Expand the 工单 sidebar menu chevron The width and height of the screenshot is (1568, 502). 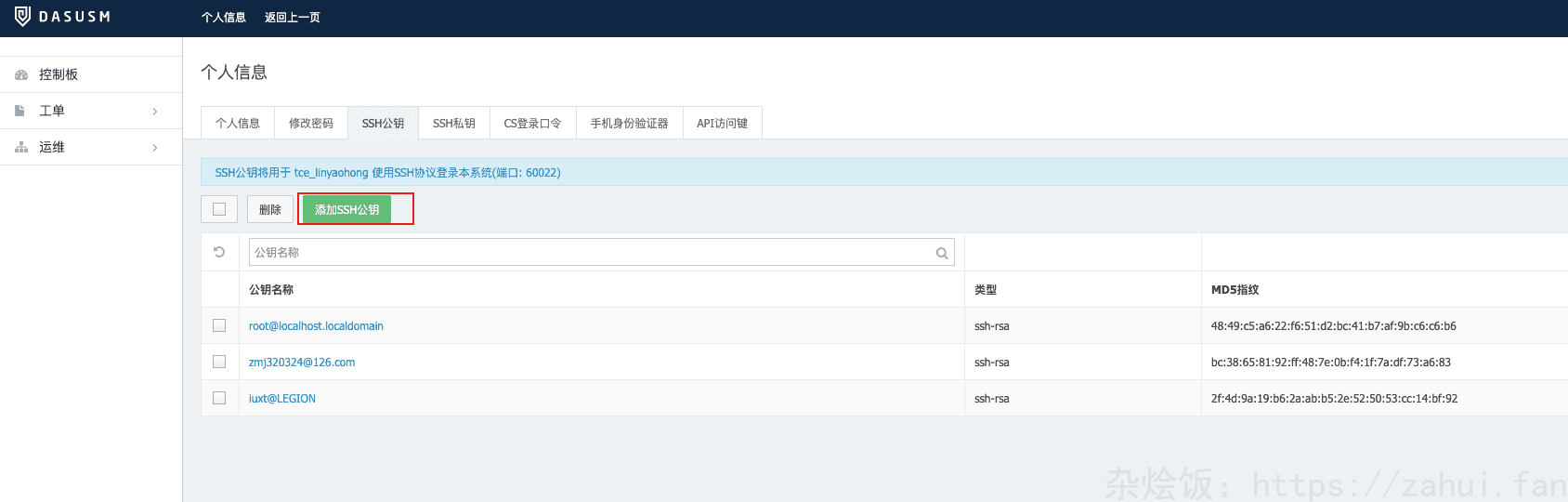point(155,112)
